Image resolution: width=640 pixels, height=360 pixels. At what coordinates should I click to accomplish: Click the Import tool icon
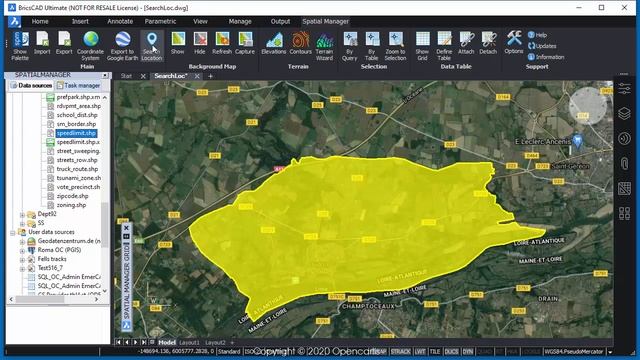(42, 40)
